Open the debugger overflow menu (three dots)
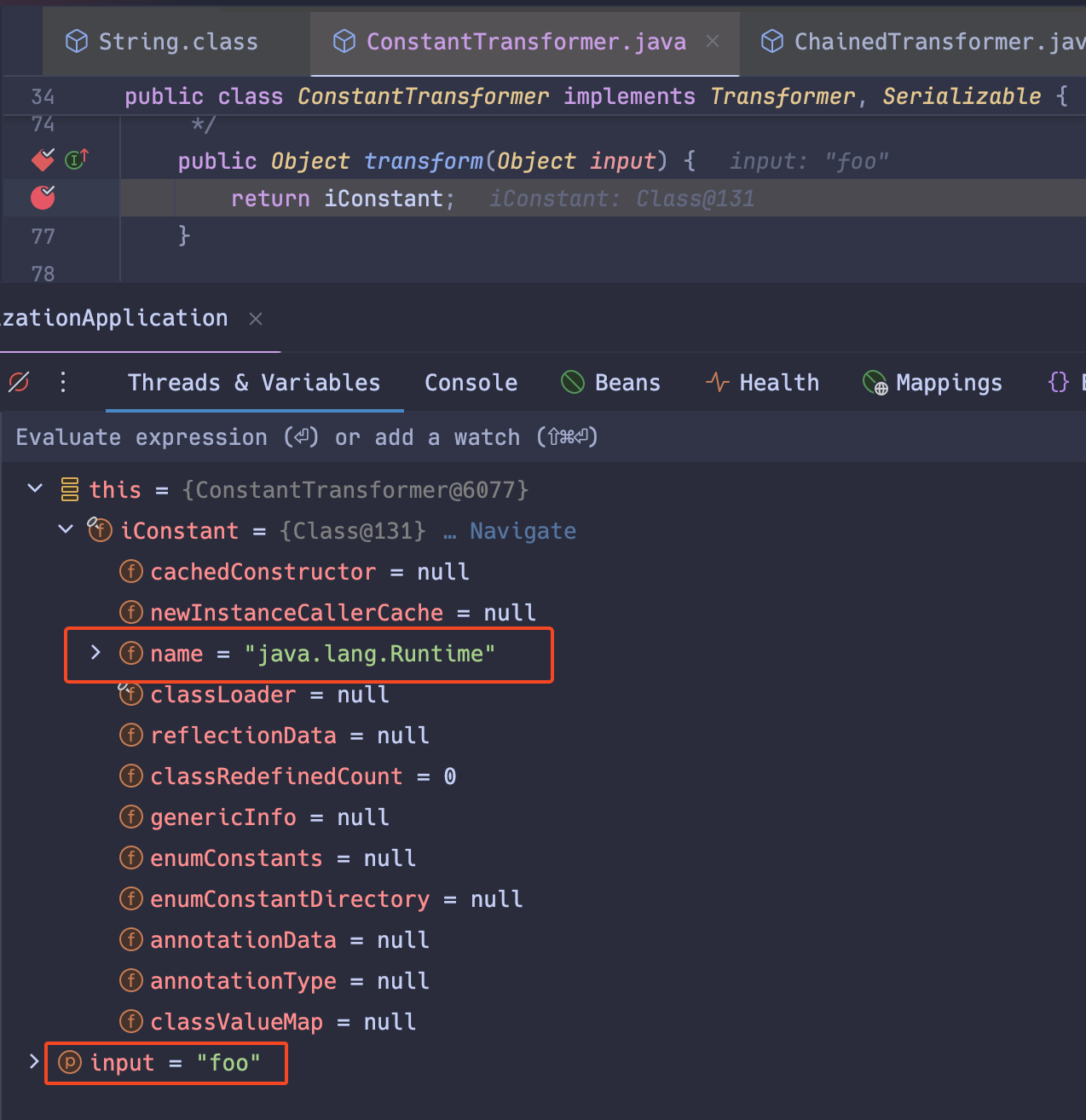This screenshot has height=1120, width=1086. pos(63,383)
